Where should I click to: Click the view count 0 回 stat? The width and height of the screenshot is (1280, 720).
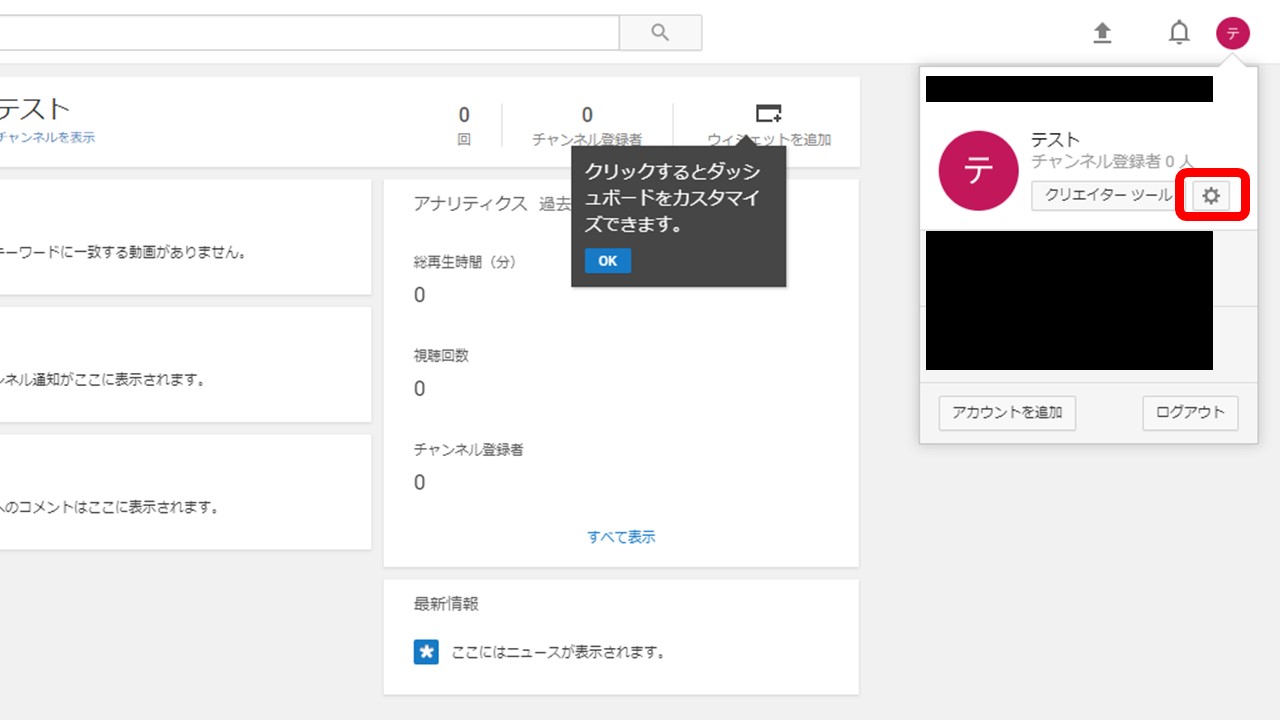[464, 126]
